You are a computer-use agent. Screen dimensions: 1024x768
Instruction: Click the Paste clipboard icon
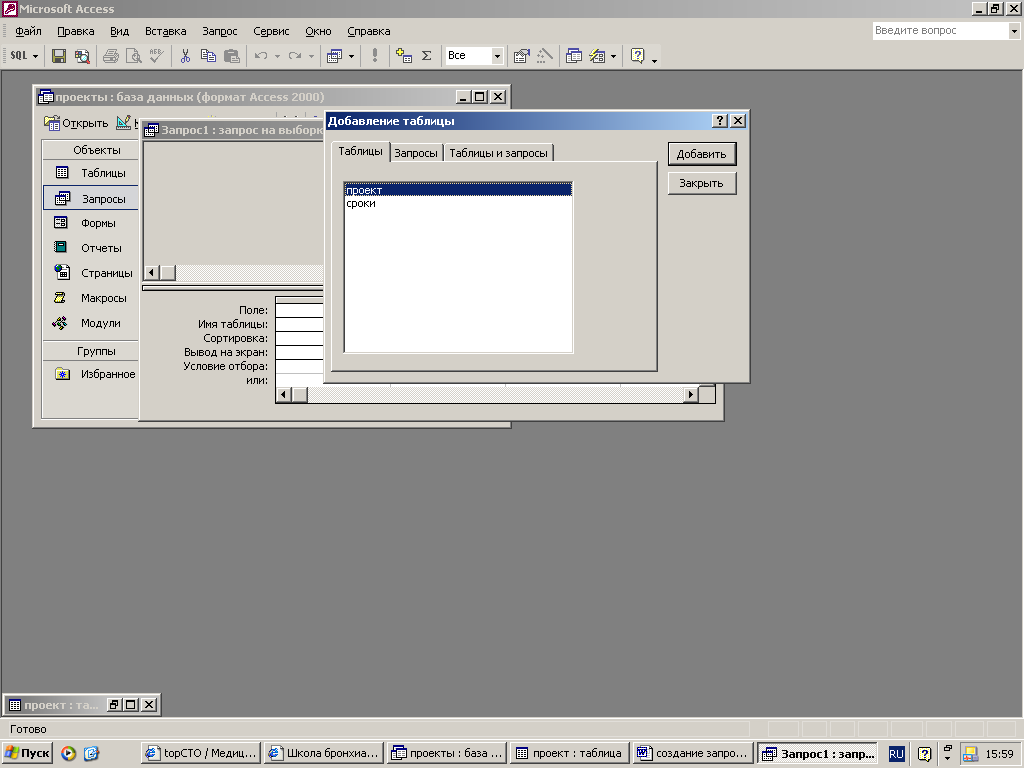click(x=232, y=56)
